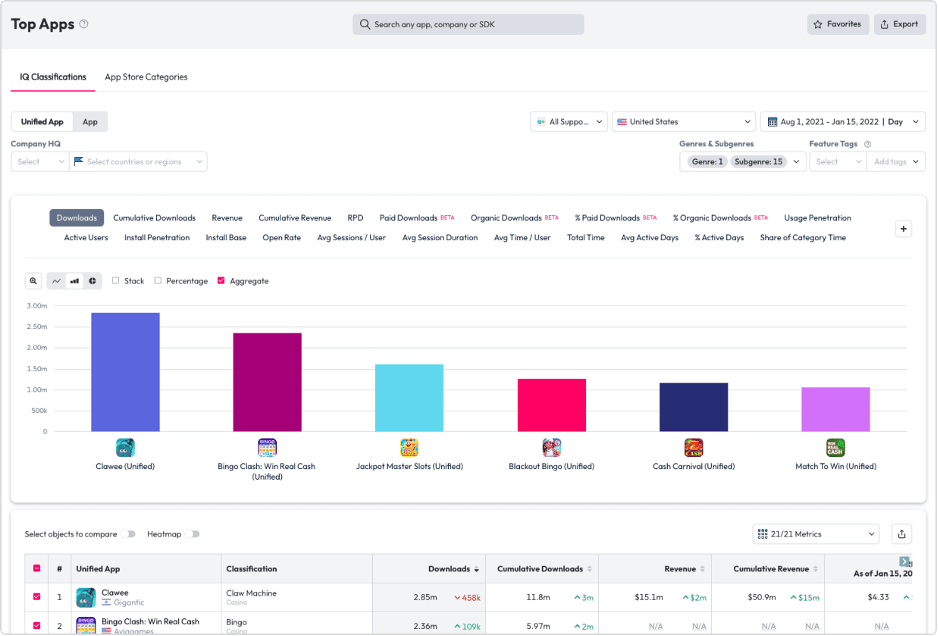Select the Avg Session Duration metric
The width and height of the screenshot is (938, 636).
(x=440, y=238)
